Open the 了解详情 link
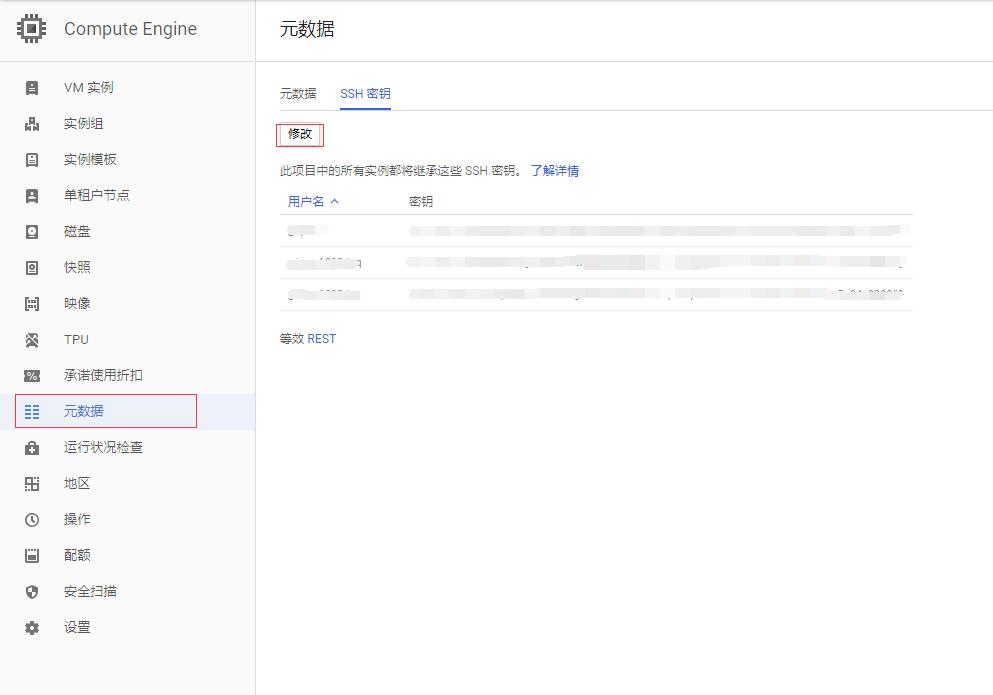This screenshot has width=993, height=695. point(555,171)
